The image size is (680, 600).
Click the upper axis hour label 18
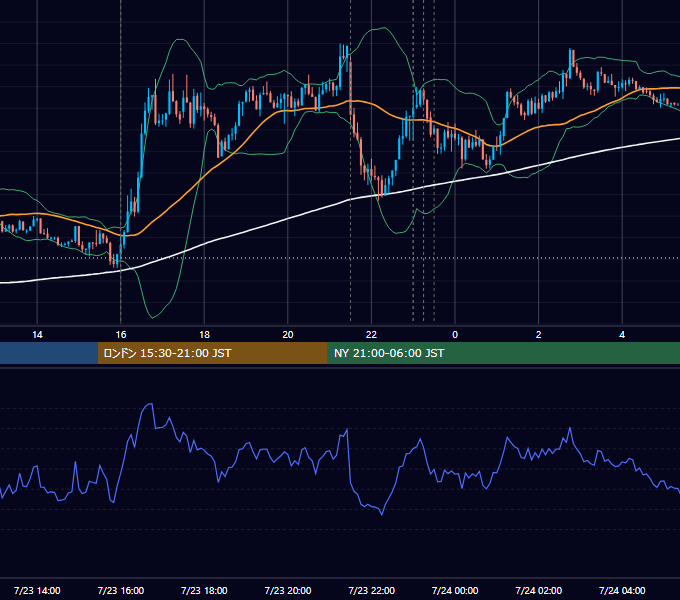(204, 335)
